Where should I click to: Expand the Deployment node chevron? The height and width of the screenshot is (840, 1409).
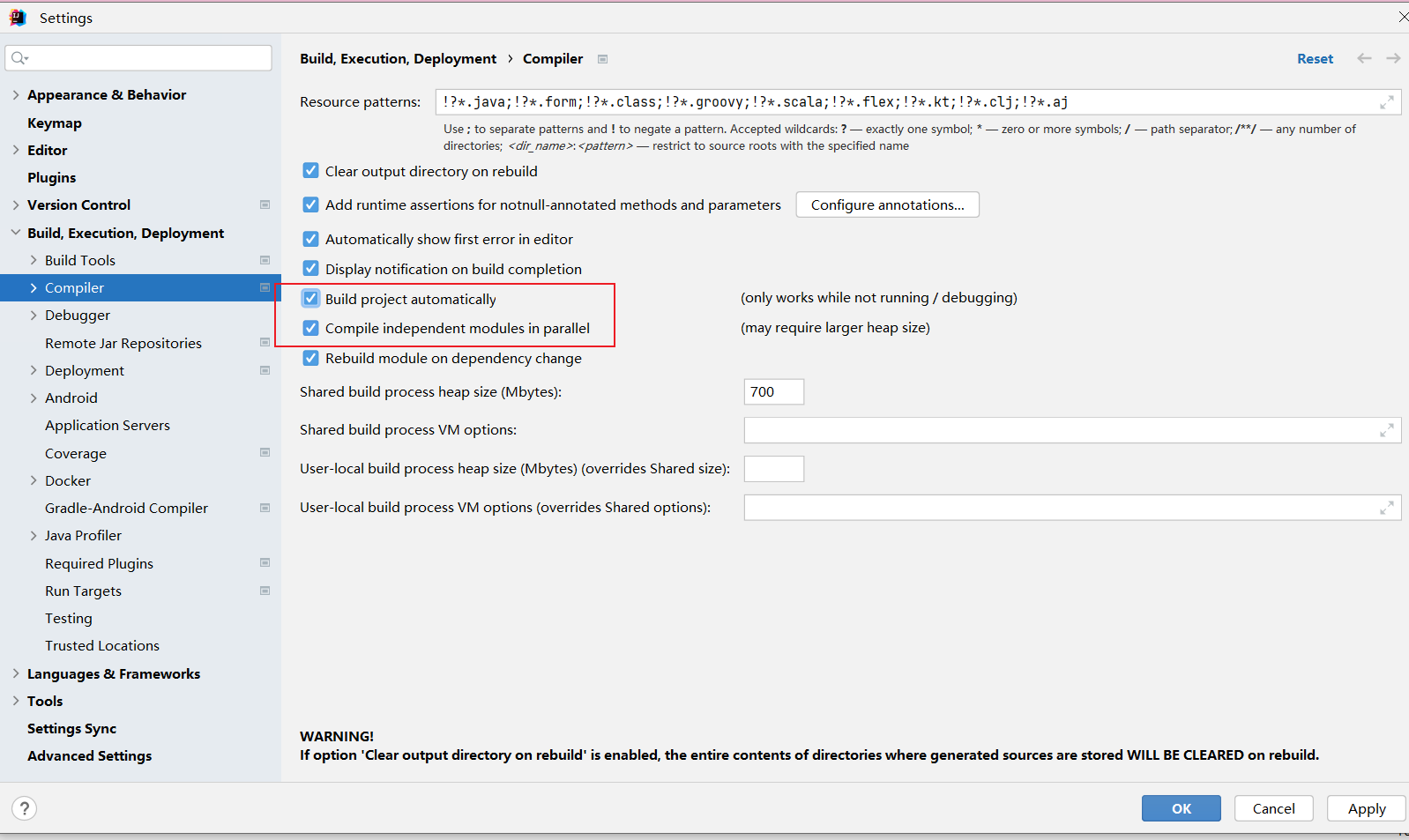click(34, 370)
